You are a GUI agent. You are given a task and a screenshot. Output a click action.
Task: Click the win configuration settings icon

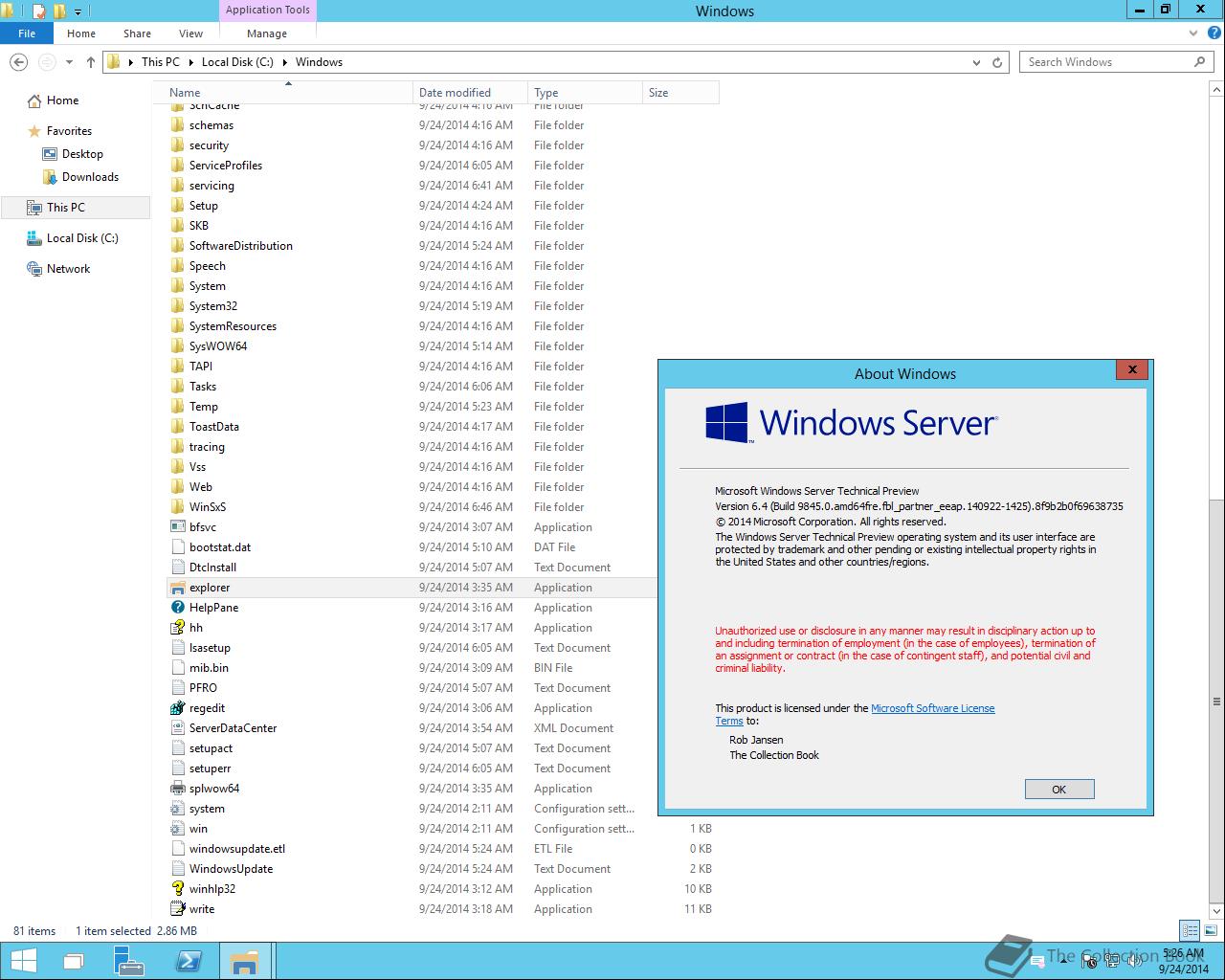pyautogui.click(x=177, y=829)
